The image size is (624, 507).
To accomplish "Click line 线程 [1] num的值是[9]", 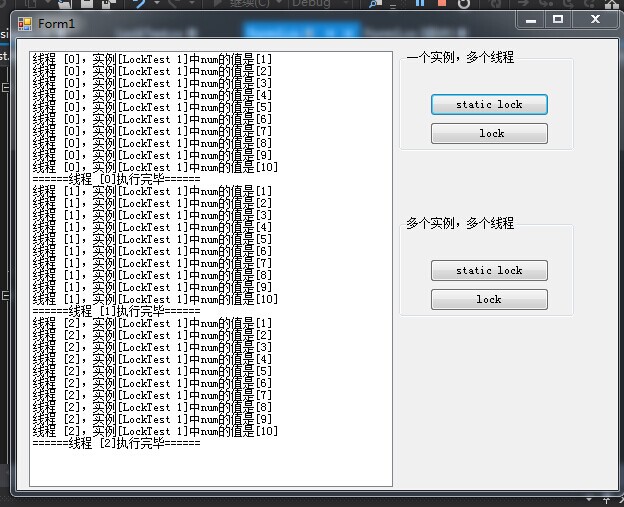I will pyautogui.click(x=152, y=287).
